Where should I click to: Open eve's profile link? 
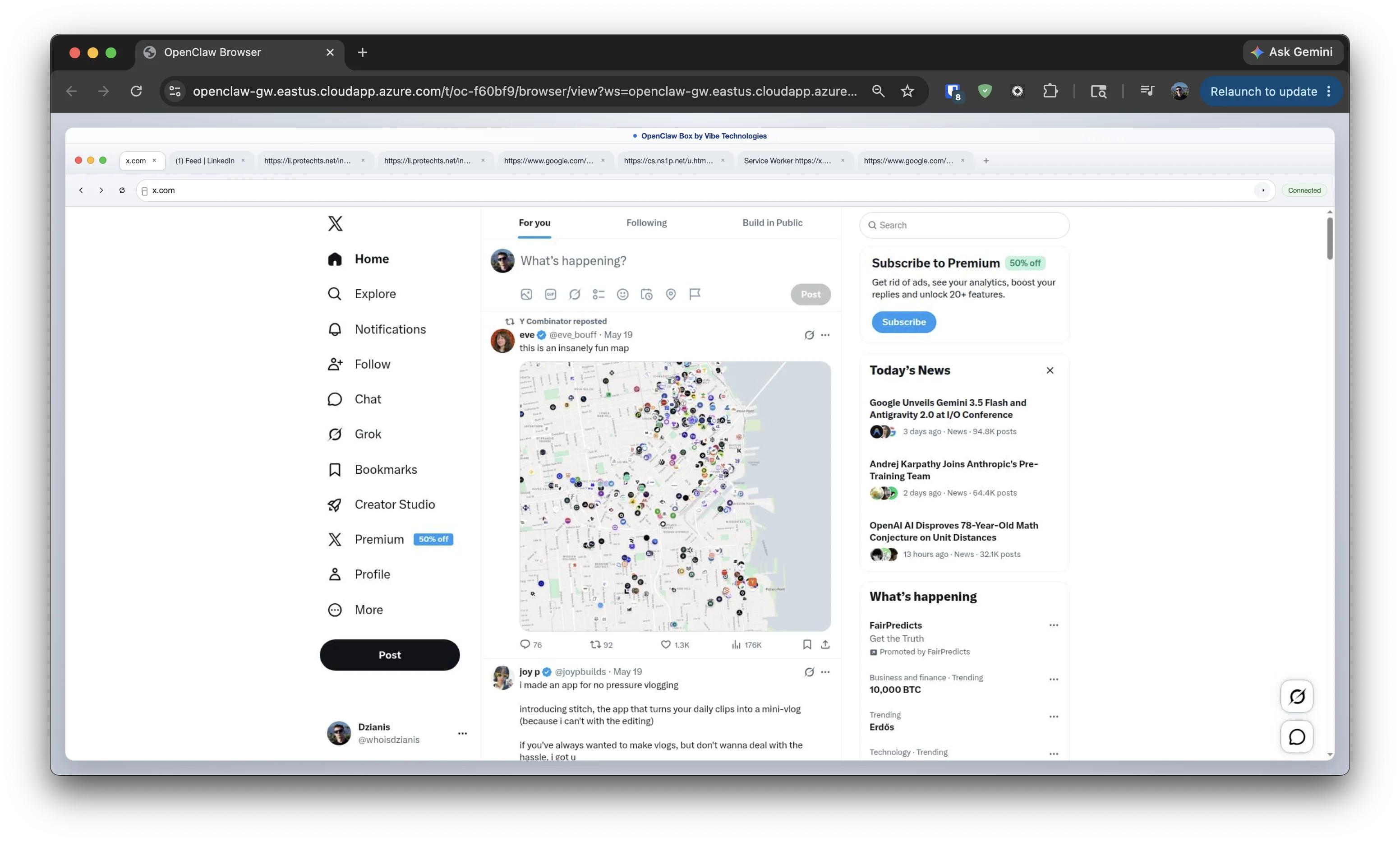pyautogui.click(x=527, y=335)
